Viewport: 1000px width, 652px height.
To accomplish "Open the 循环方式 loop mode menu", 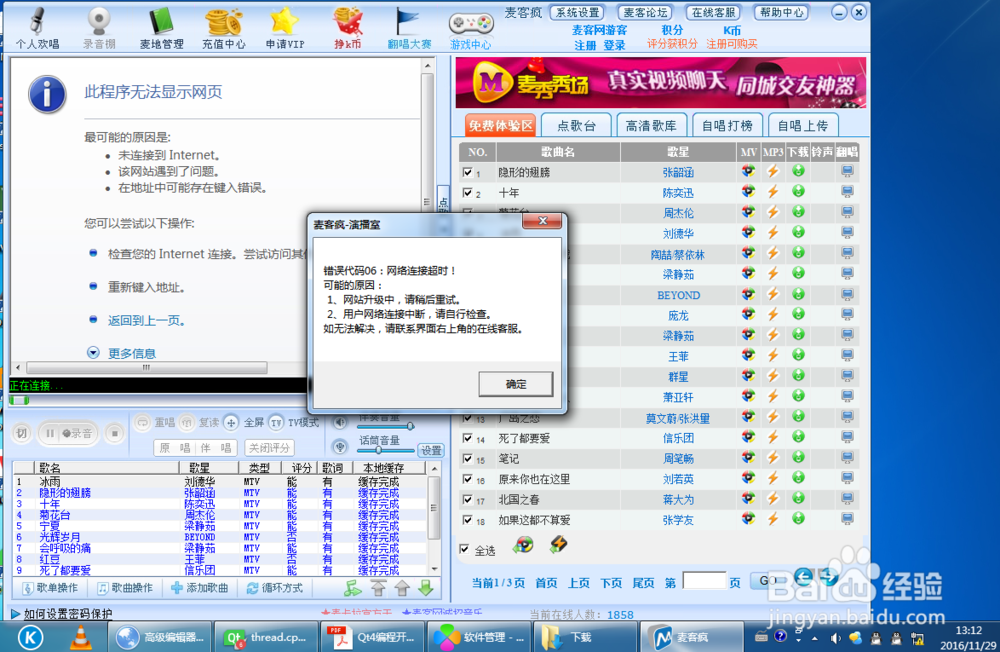I will tap(275, 588).
